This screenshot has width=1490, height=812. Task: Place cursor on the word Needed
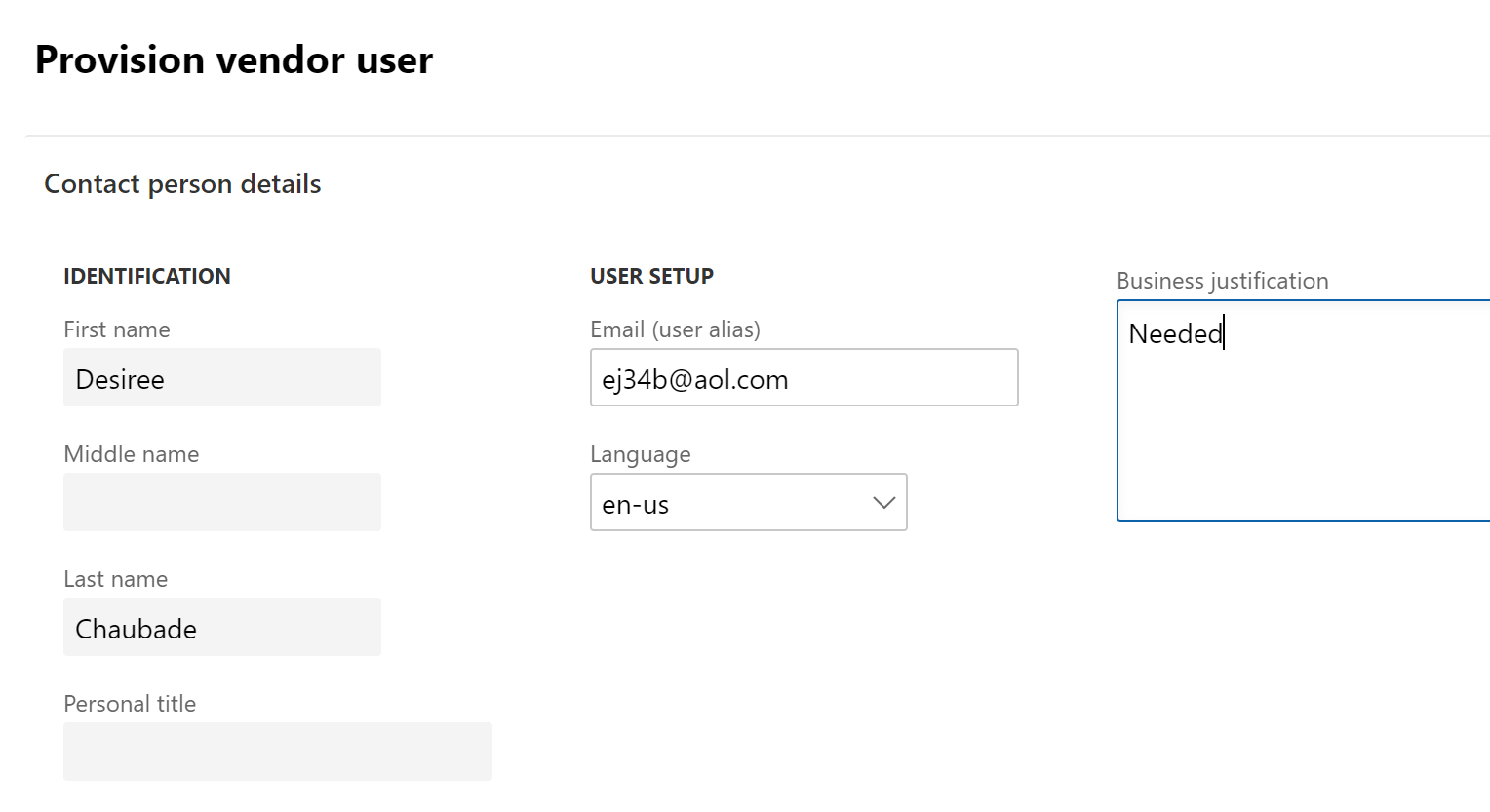1174,334
